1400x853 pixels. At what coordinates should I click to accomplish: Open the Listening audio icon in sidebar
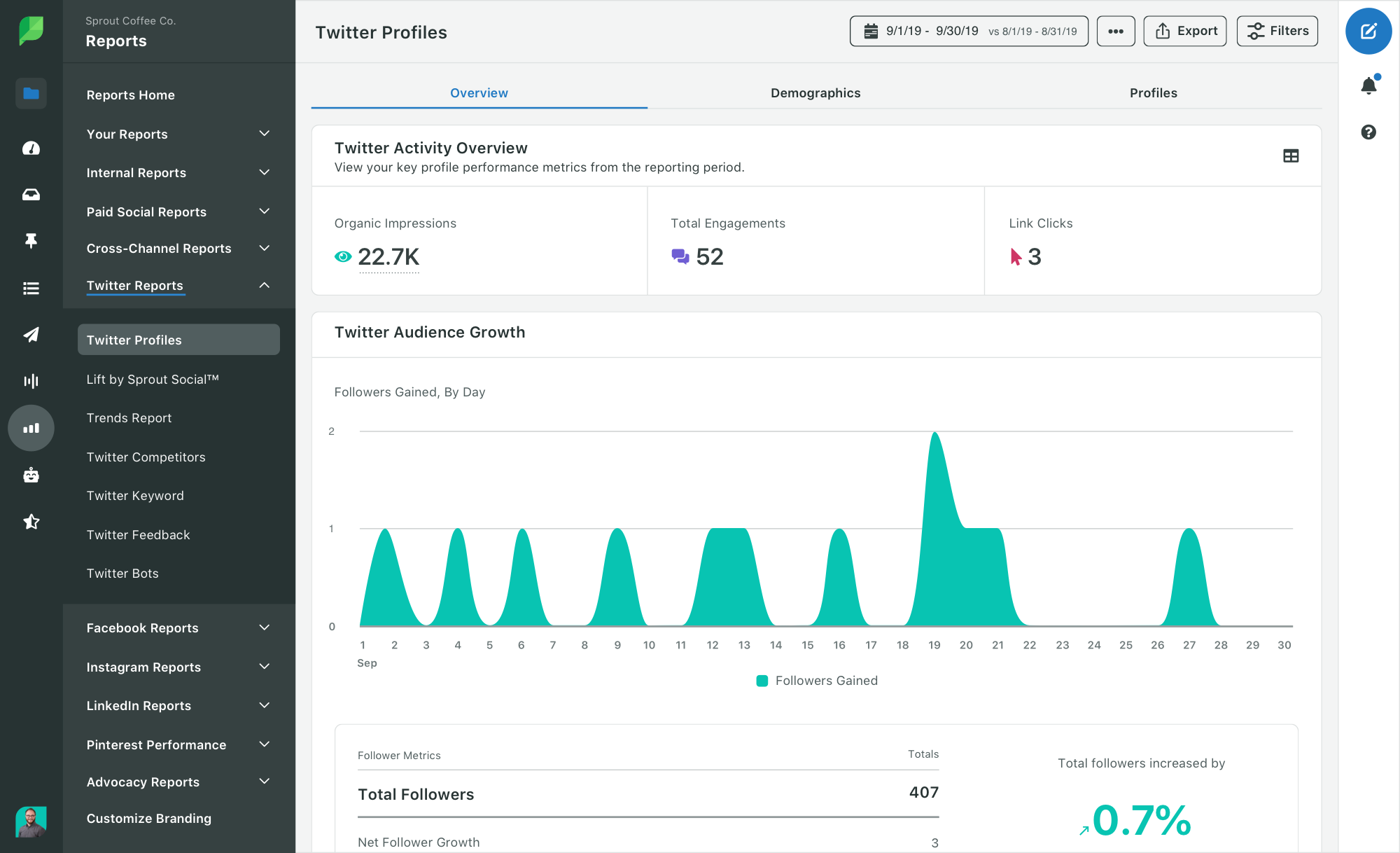point(31,380)
